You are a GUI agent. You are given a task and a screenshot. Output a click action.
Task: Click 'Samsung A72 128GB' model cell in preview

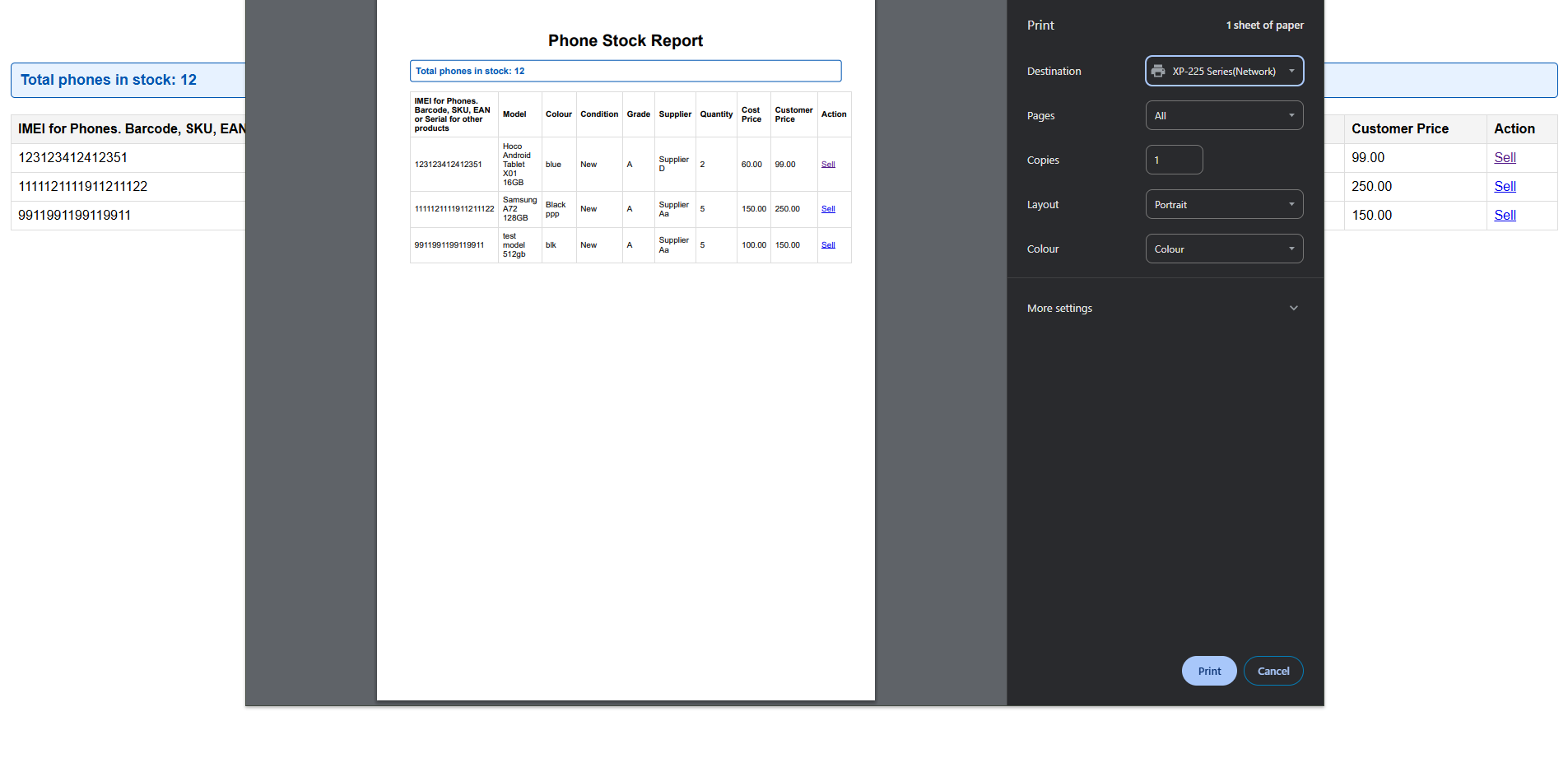point(519,209)
